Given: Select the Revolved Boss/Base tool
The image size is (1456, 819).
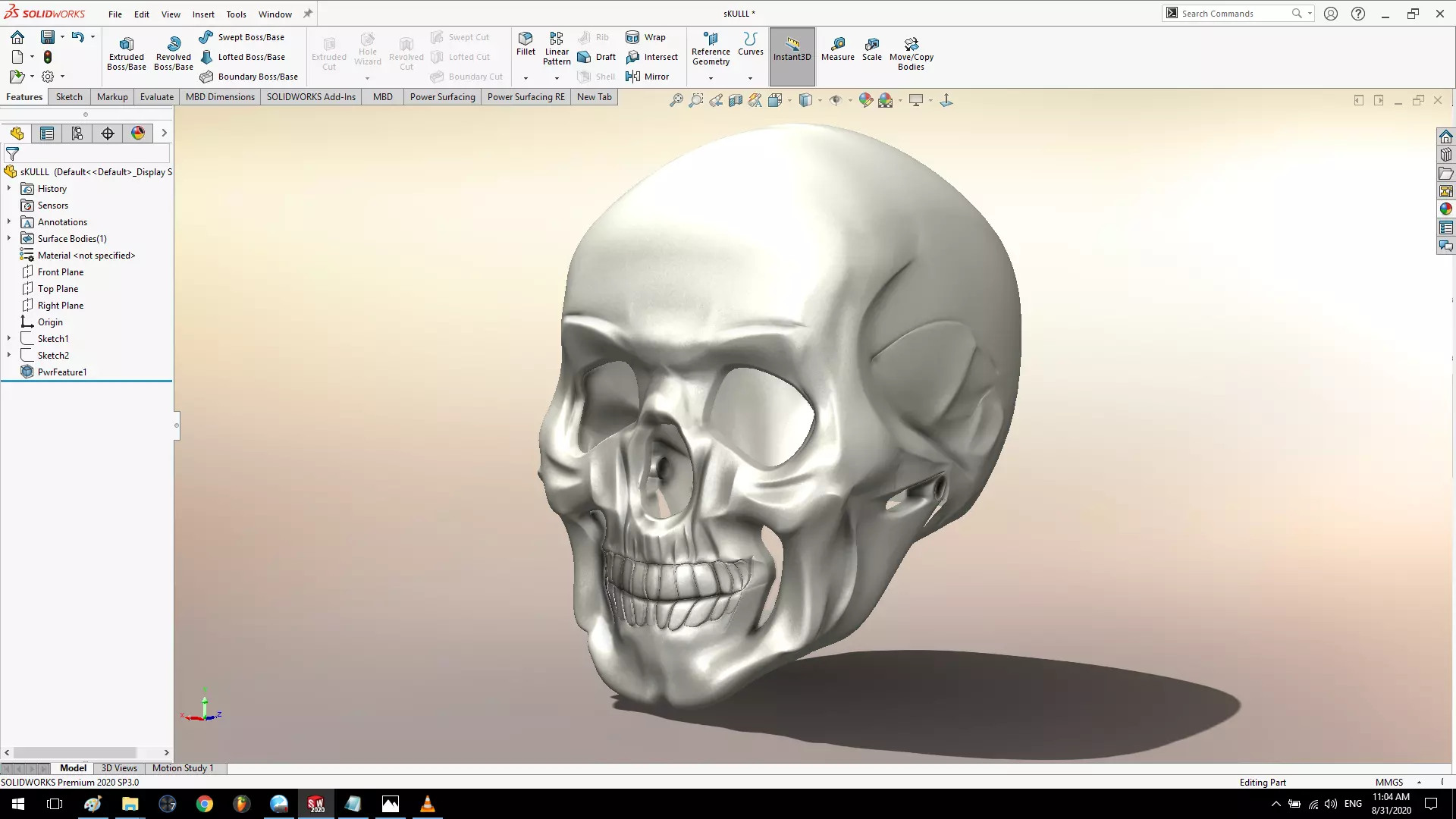Looking at the screenshot, I should (174, 53).
